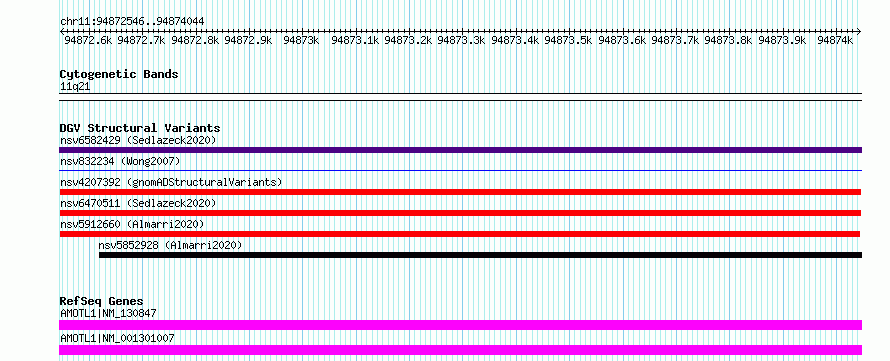
Task: Click the 11q21 cytogenetic band label
Action: tap(75, 87)
